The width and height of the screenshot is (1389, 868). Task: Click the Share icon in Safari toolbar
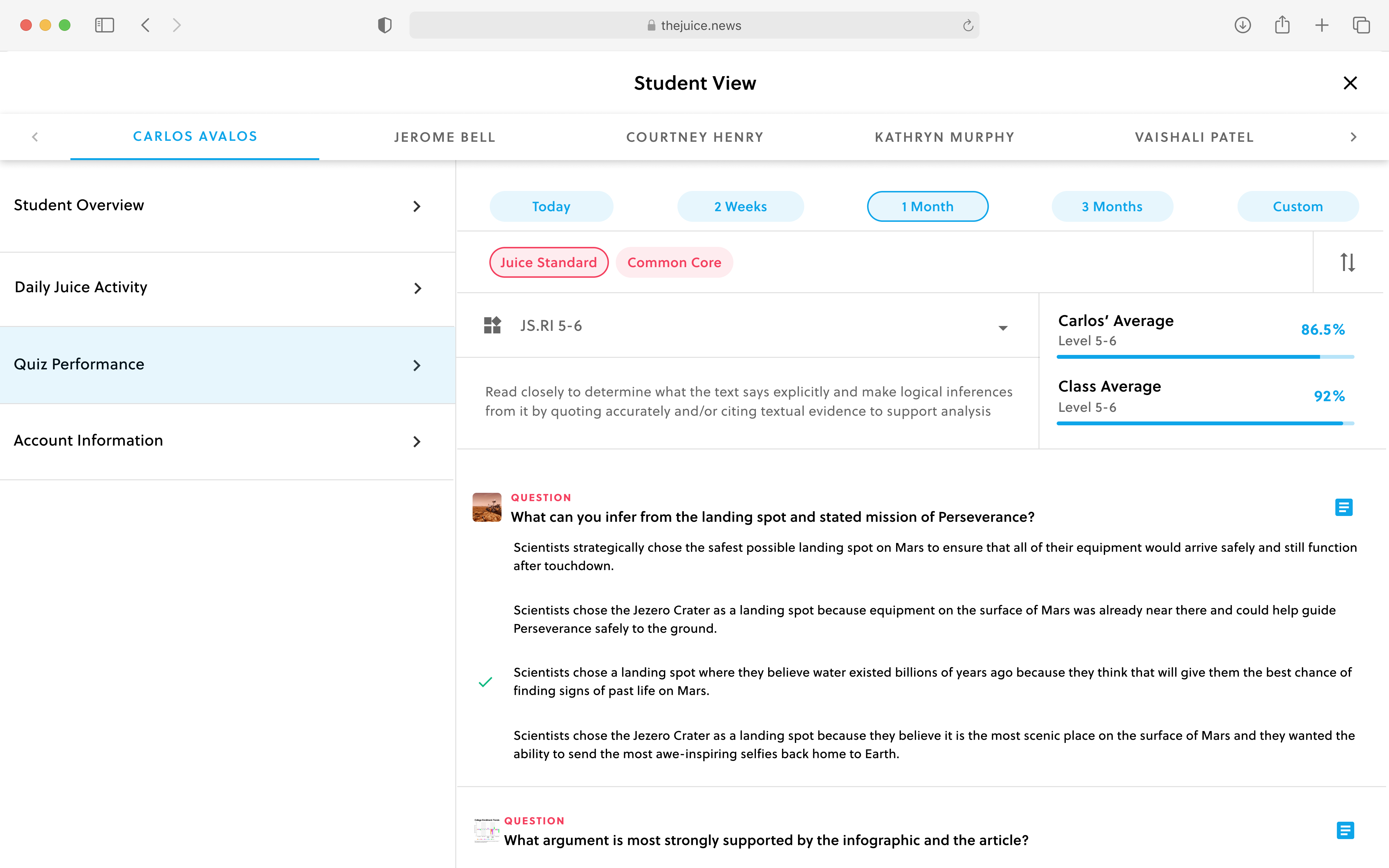[x=1282, y=25]
